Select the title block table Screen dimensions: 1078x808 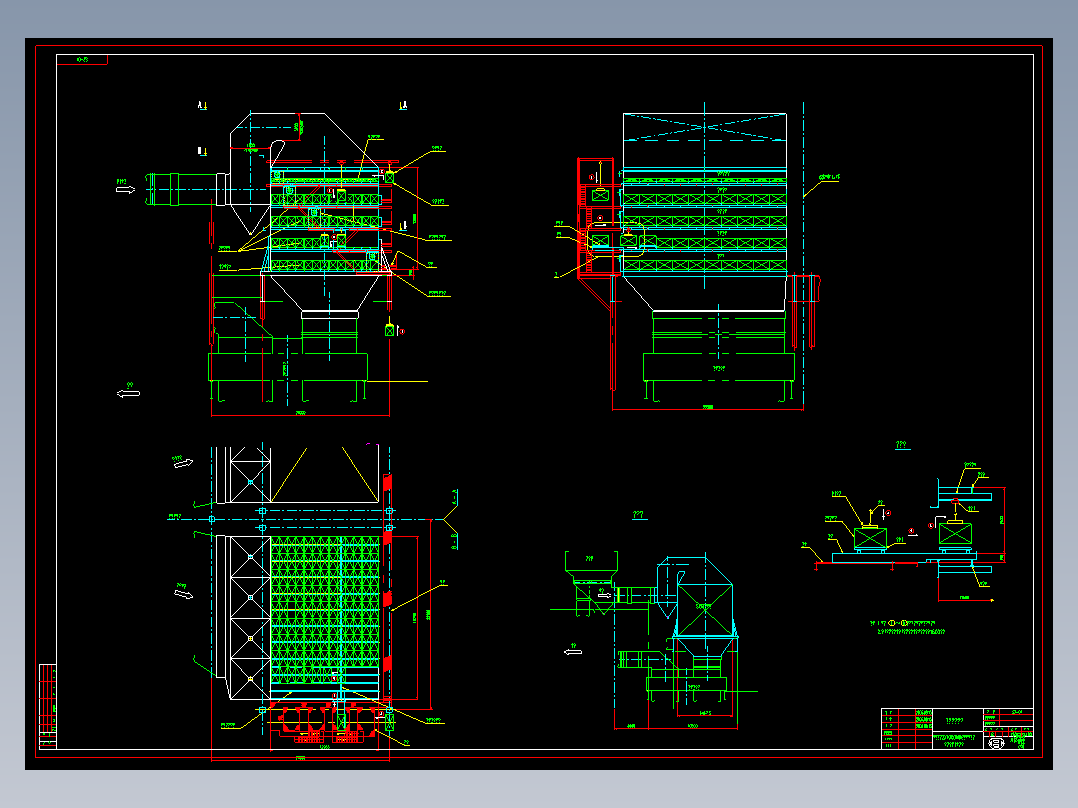pyautogui.click(x=957, y=728)
